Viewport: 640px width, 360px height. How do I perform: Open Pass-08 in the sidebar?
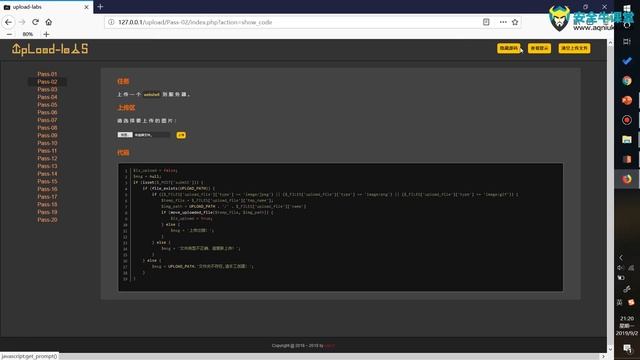click(47, 128)
